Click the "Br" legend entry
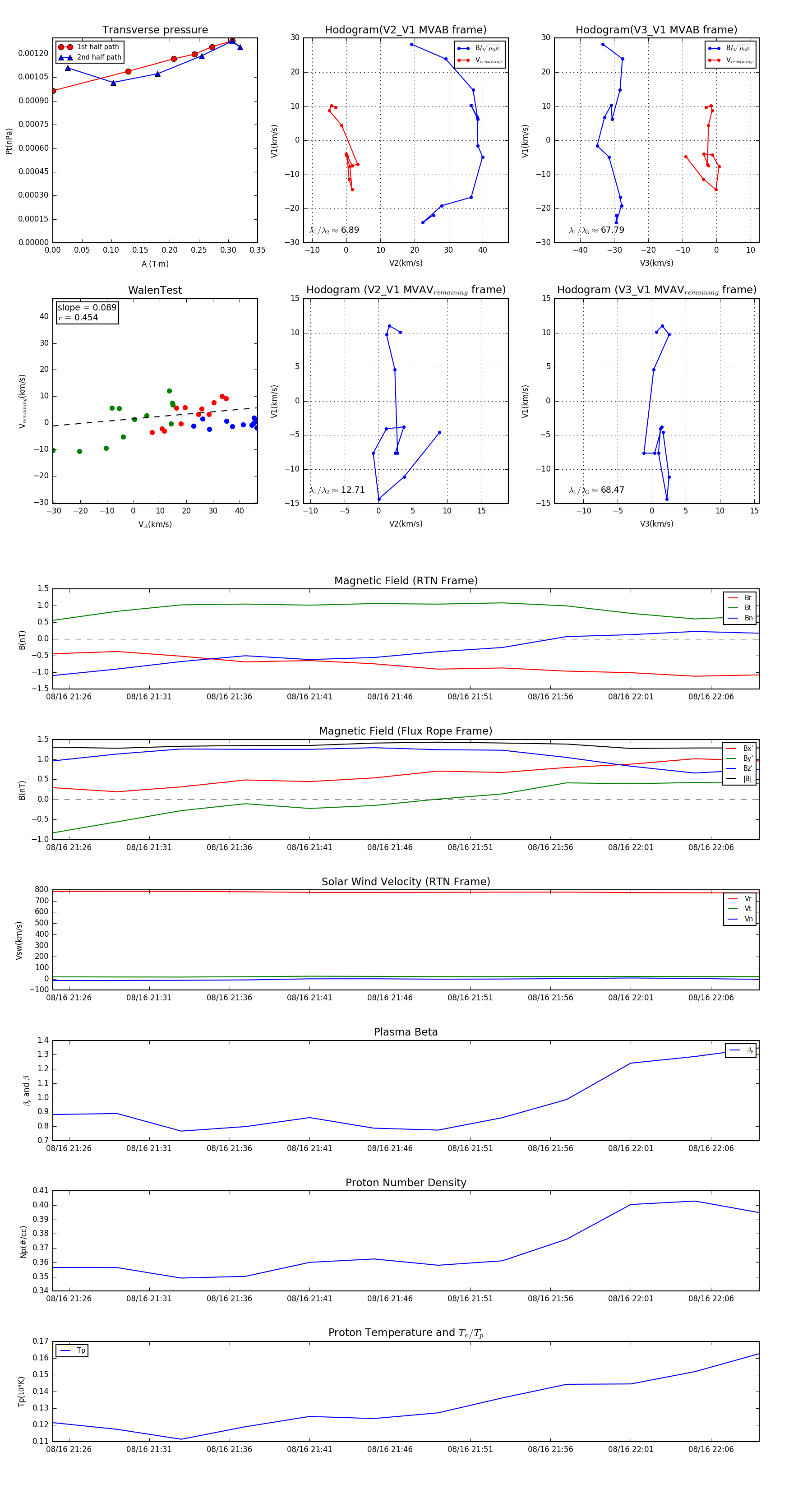Image resolution: width=812 pixels, height=1489 pixels. tap(740, 598)
